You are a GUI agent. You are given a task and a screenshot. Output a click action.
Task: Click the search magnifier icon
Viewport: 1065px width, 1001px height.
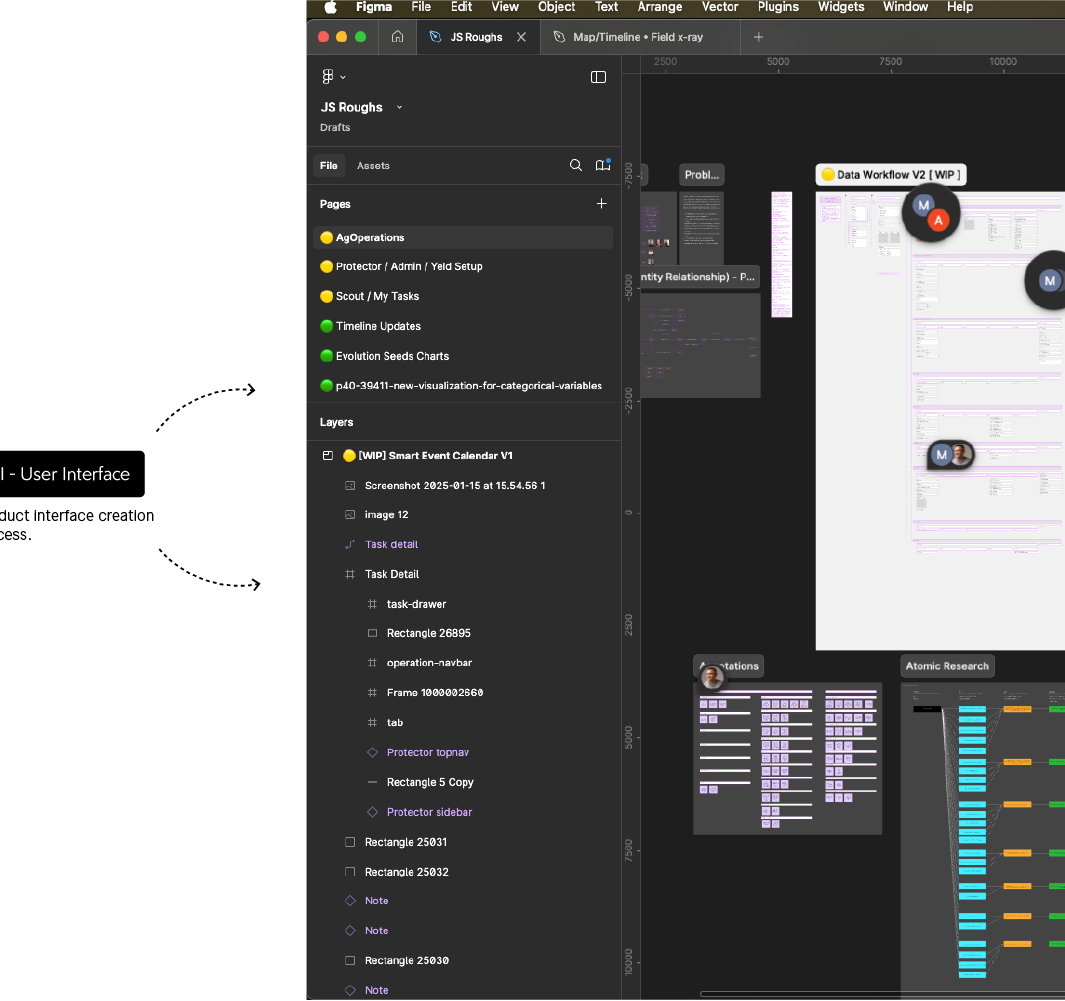576,166
